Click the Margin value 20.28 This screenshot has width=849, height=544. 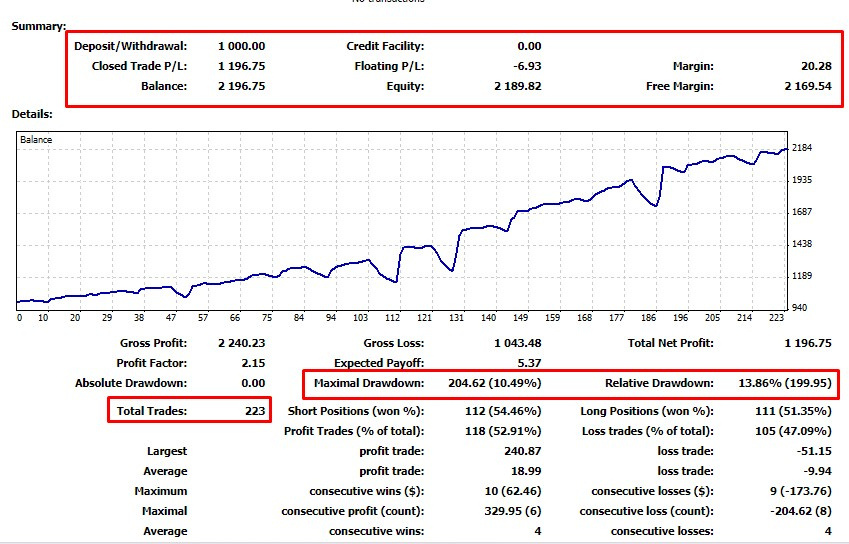(816, 66)
